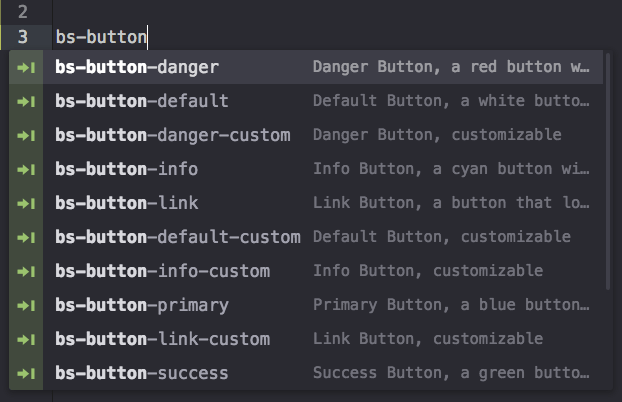This screenshot has width=622, height=402.
Task: Pick the bs-button-danger-custom snippet
Action: (x=306, y=135)
